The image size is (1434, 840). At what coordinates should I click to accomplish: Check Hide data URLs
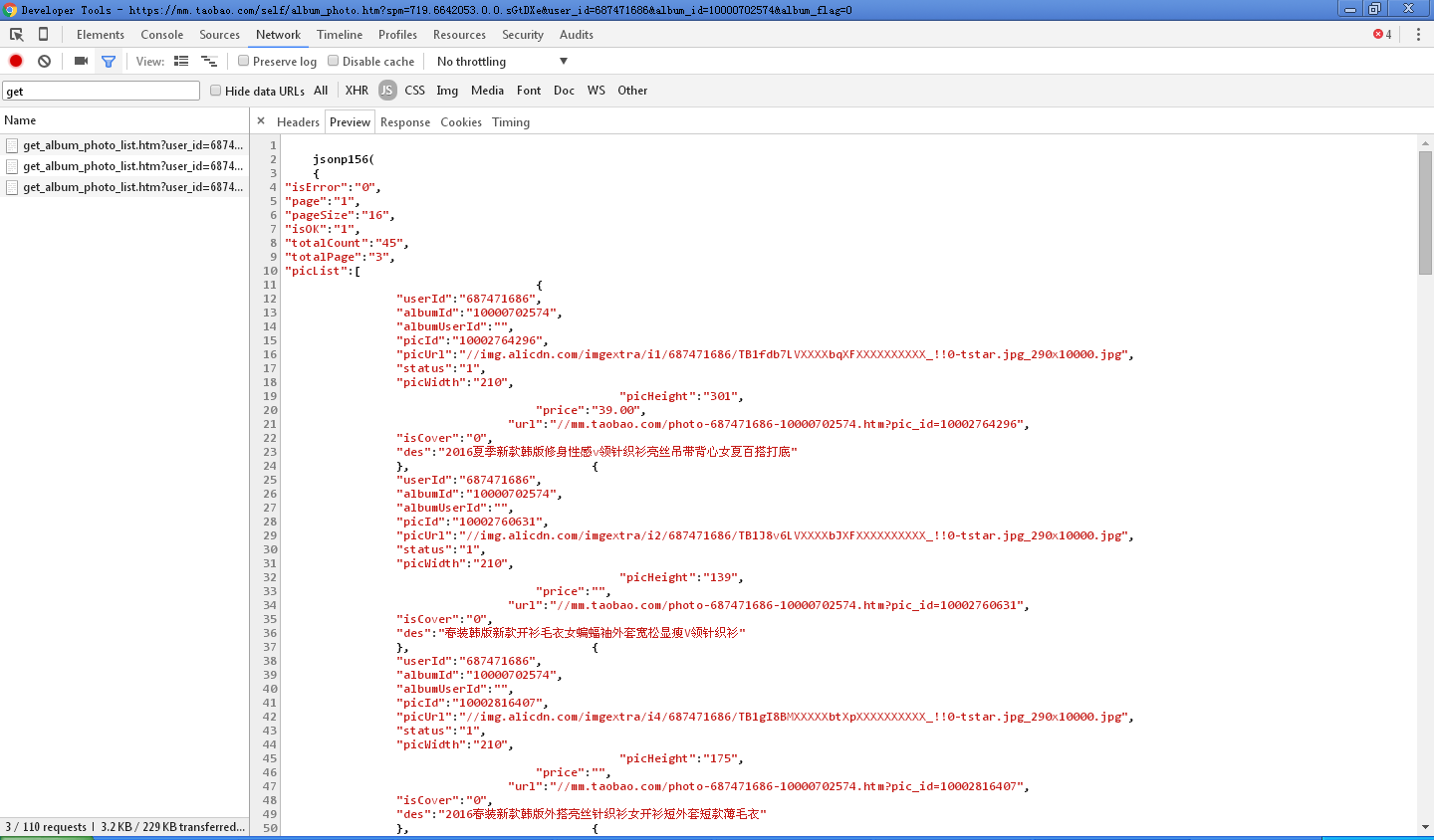tap(215, 90)
